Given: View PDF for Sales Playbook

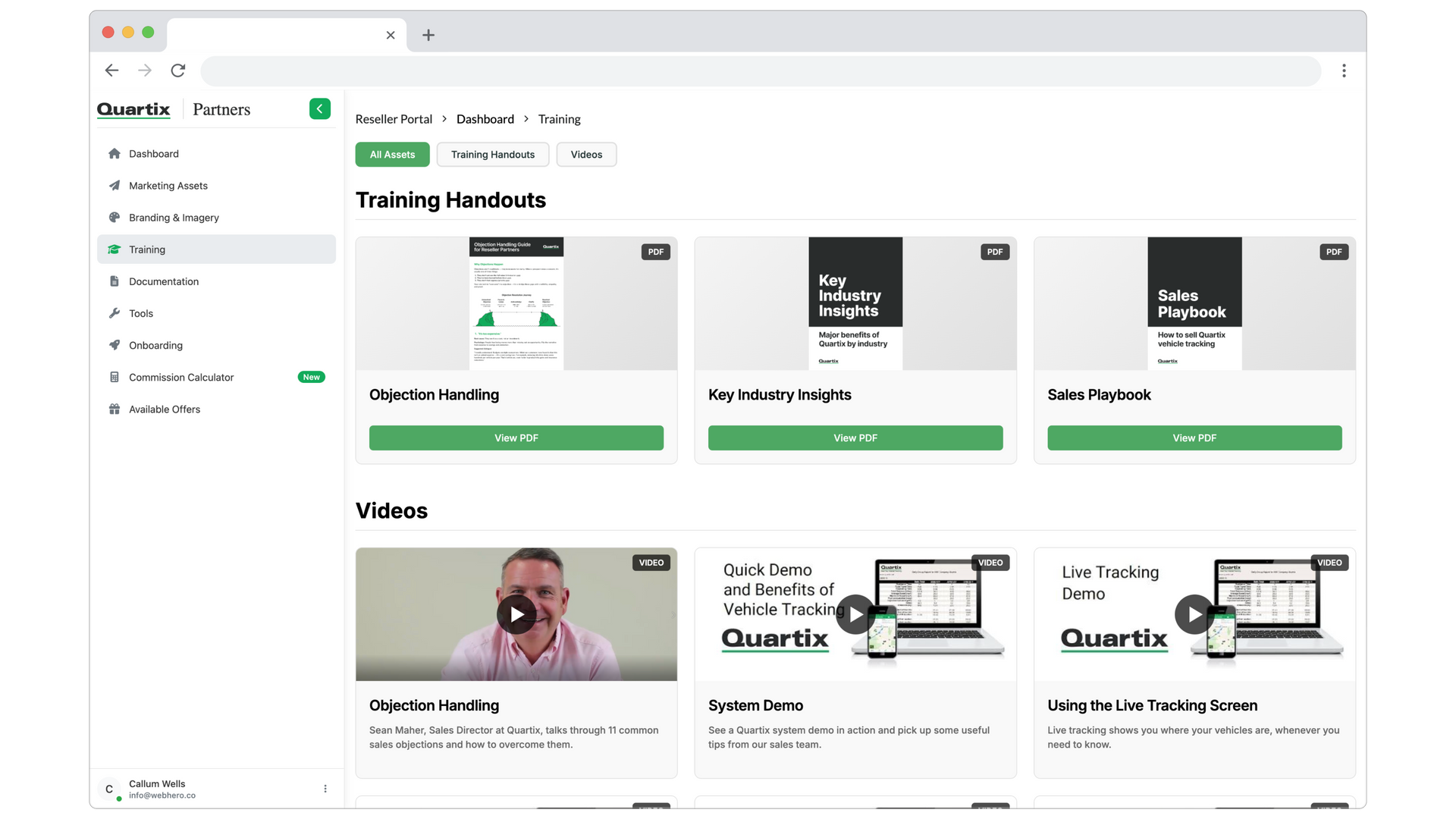Looking at the screenshot, I should point(1194,438).
